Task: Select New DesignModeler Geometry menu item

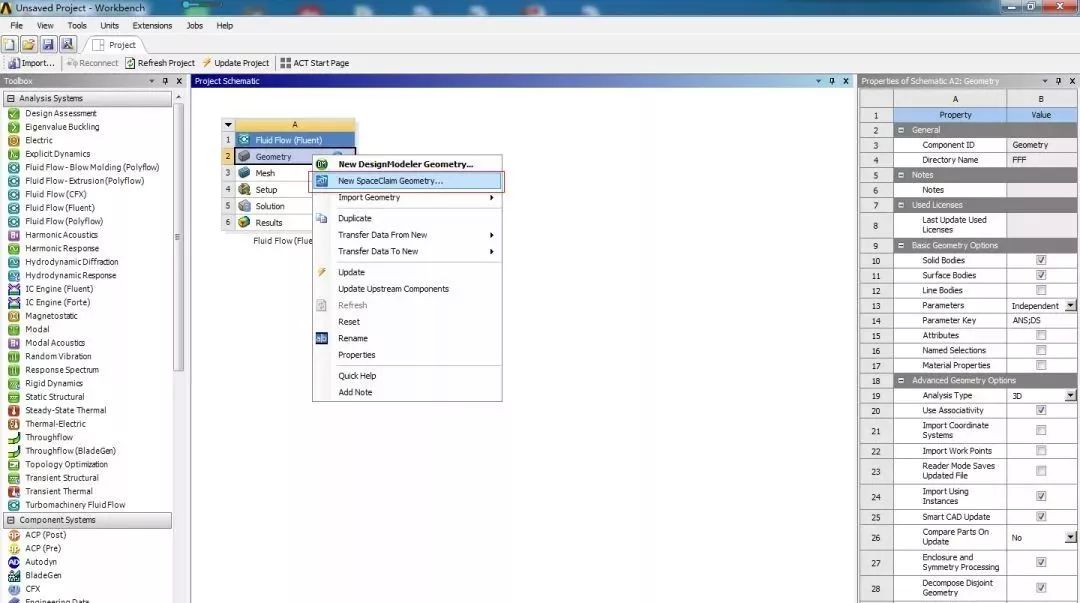Action: point(406,164)
